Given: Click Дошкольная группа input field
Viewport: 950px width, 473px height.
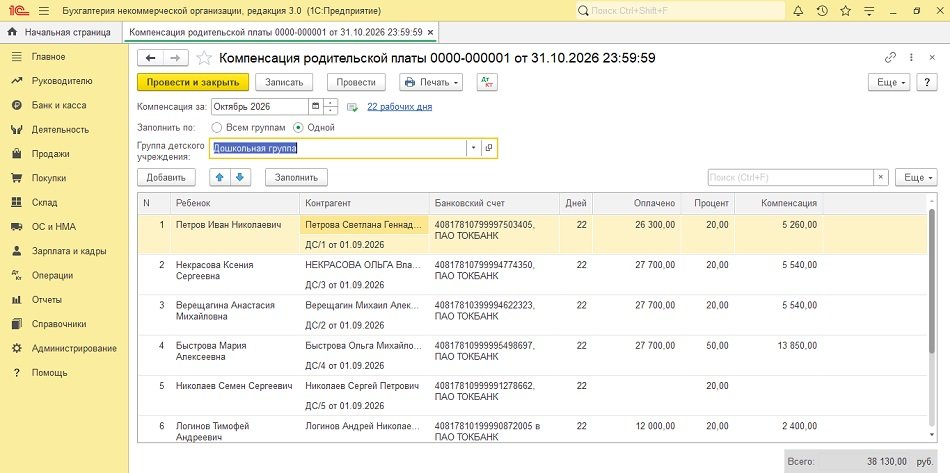Looking at the screenshot, I should coord(338,148).
